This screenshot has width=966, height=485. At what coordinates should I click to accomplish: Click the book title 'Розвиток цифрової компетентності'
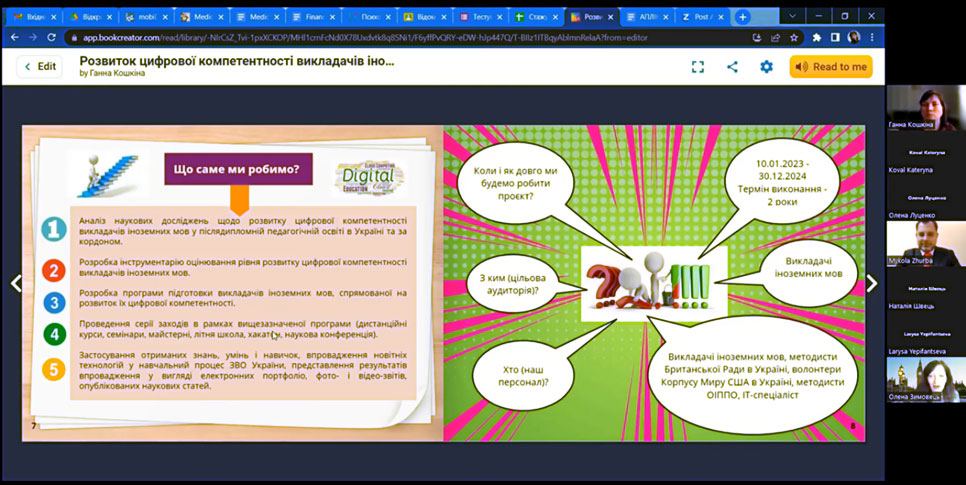coord(237,61)
